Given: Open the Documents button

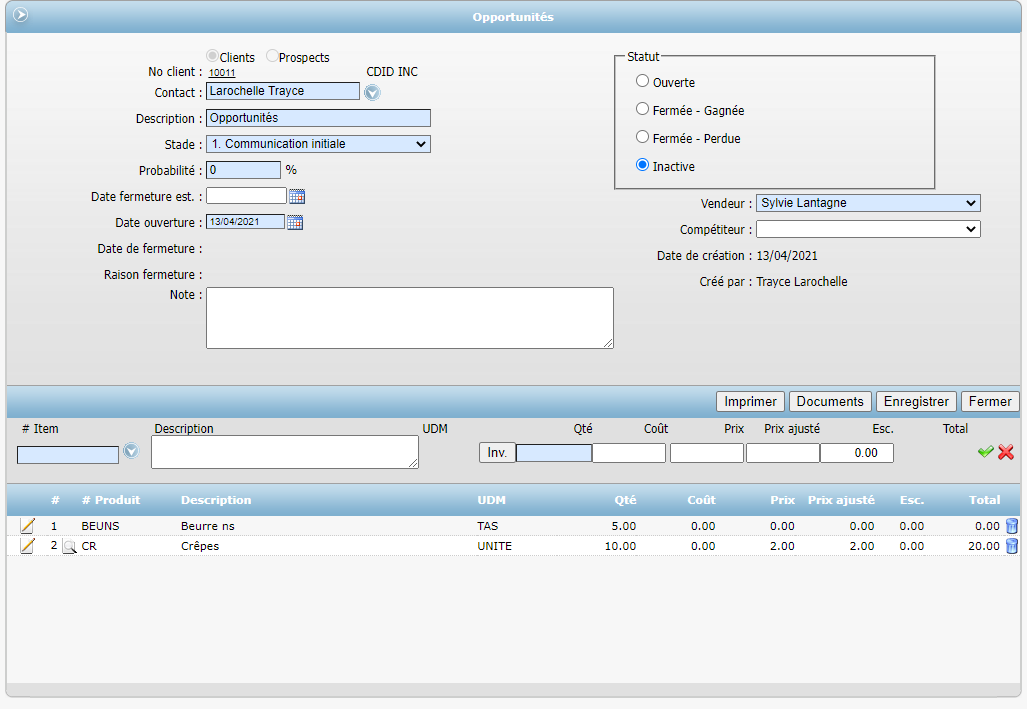Looking at the screenshot, I should tap(830, 402).
